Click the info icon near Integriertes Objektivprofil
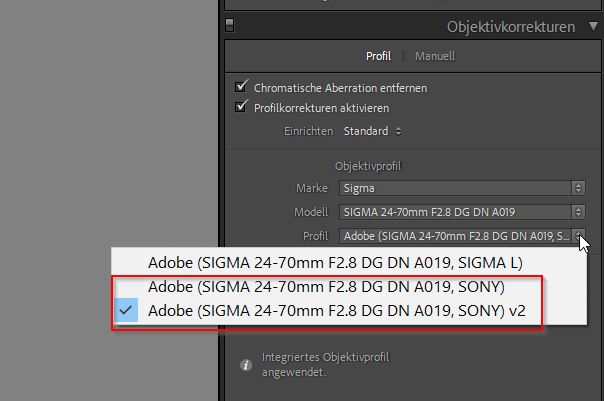This screenshot has height=401, width=604. tap(245, 366)
